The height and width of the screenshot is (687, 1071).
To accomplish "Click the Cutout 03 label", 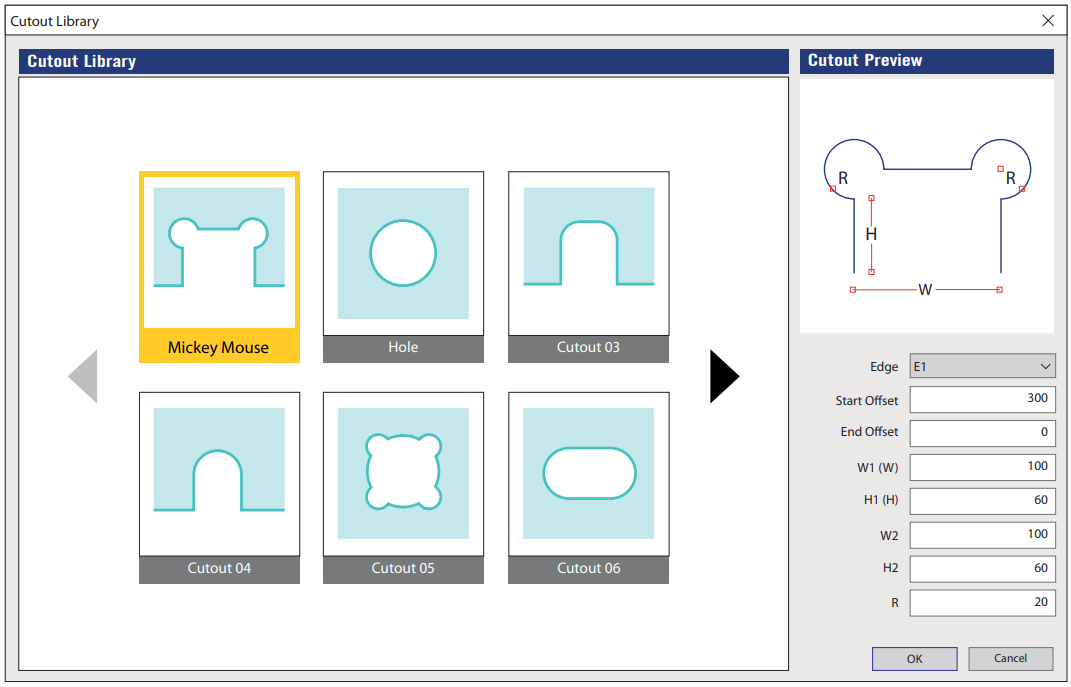I will (588, 347).
